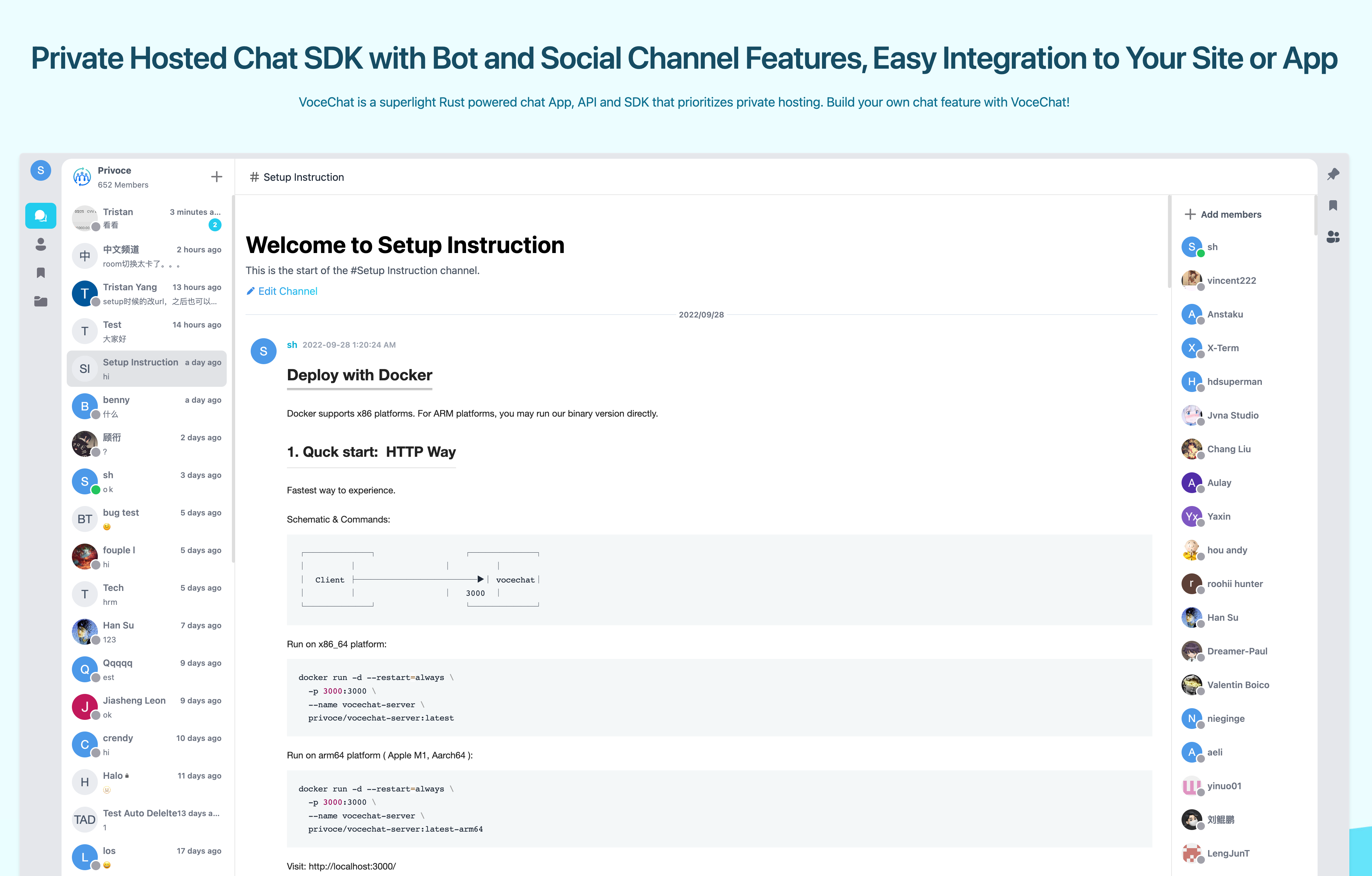Open the benny conversation
The height and width of the screenshot is (876, 1372).
click(x=146, y=406)
